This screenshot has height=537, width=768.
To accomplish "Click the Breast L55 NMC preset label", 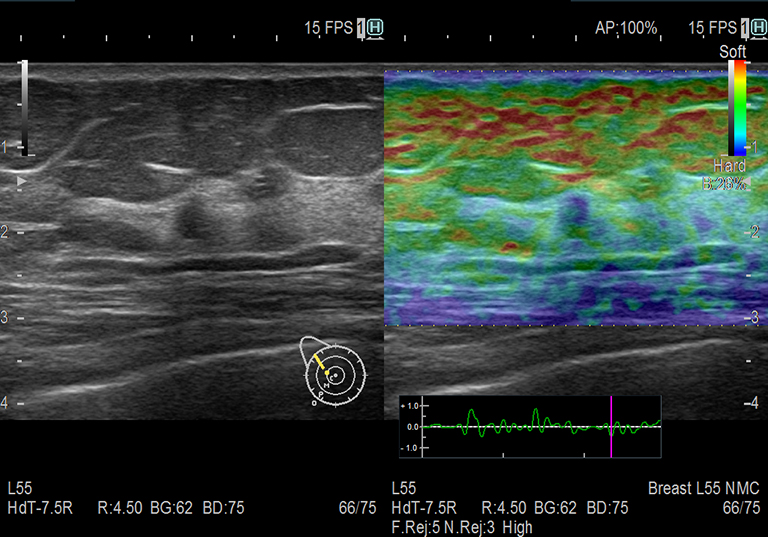I will click(x=704, y=489).
